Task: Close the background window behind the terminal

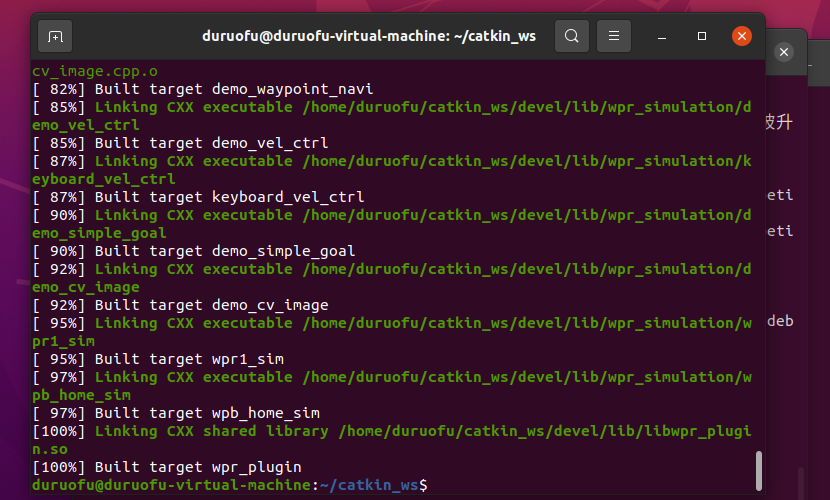Action: (x=784, y=52)
